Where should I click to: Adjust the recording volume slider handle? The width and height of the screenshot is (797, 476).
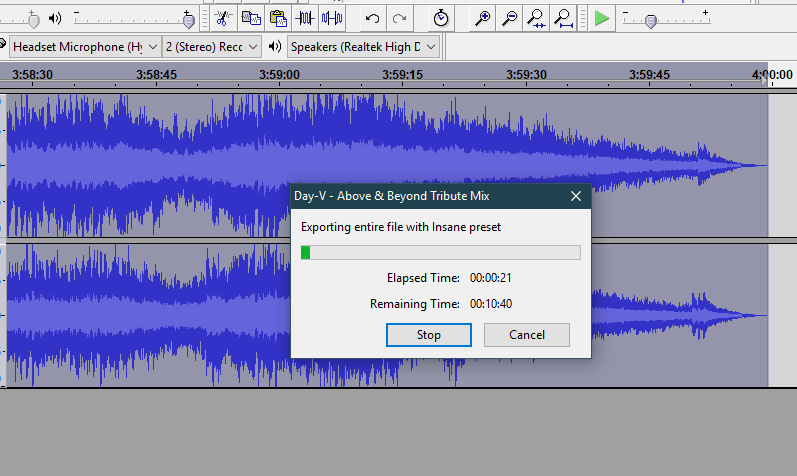[x=34, y=20]
